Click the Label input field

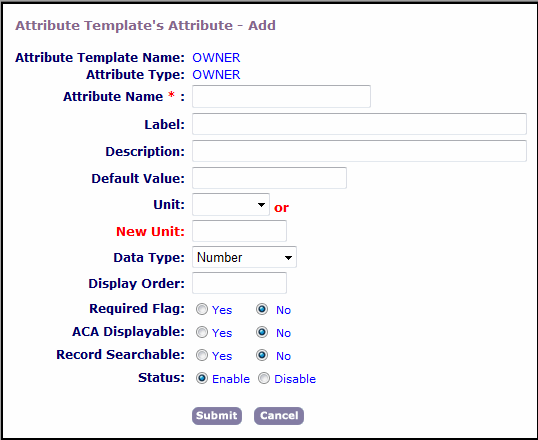(359, 124)
